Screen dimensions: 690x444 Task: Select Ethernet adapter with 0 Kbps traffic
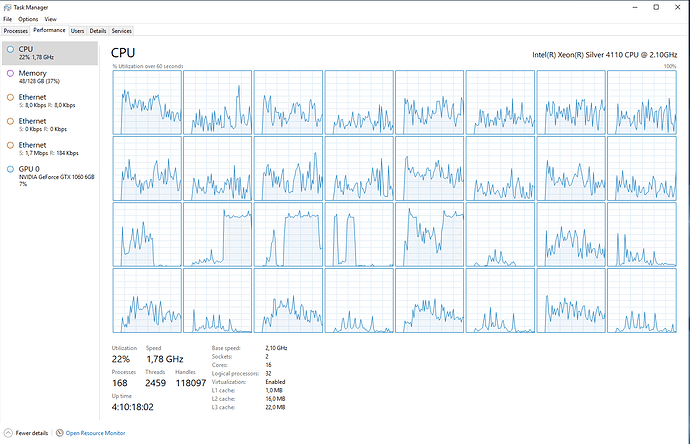50,125
